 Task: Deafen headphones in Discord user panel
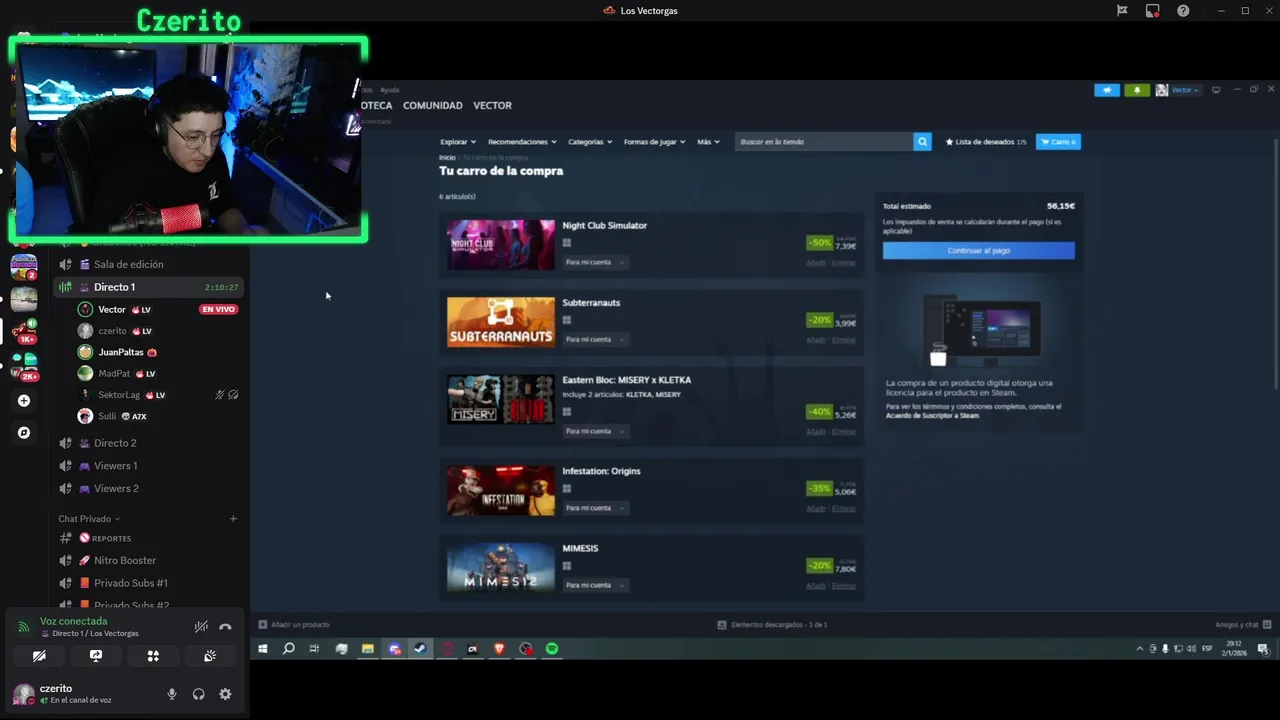198,694
